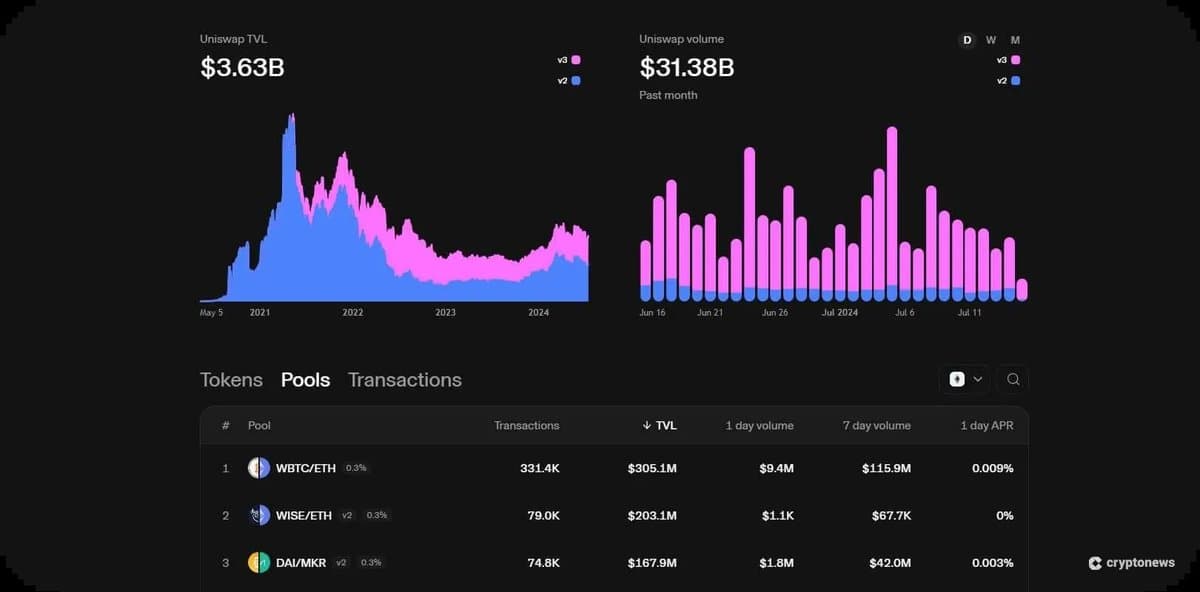Select the D daily view toggle
The image size is (1200, 592).
tap(966, 40)
